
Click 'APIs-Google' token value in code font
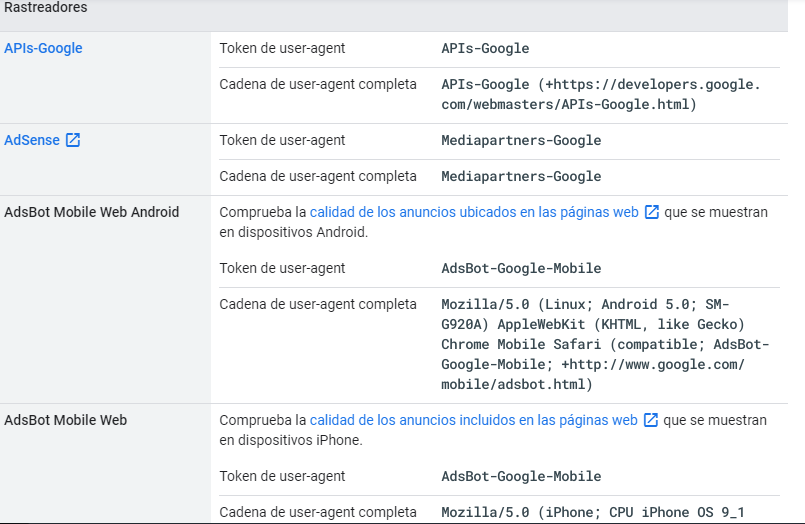[485, 48]
